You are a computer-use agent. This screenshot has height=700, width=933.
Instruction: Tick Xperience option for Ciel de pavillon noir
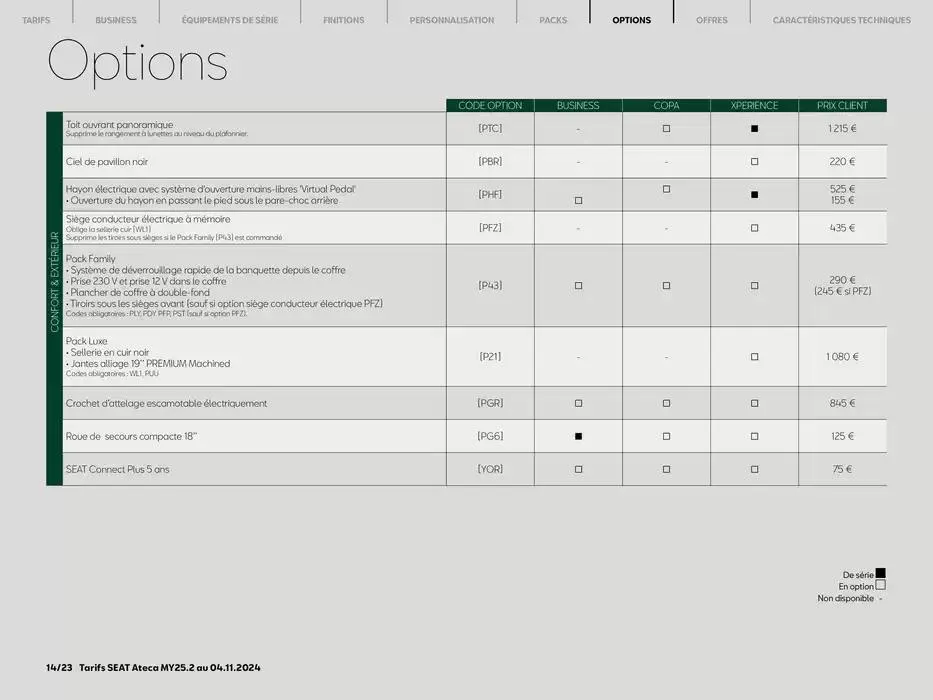click(754, 161)
